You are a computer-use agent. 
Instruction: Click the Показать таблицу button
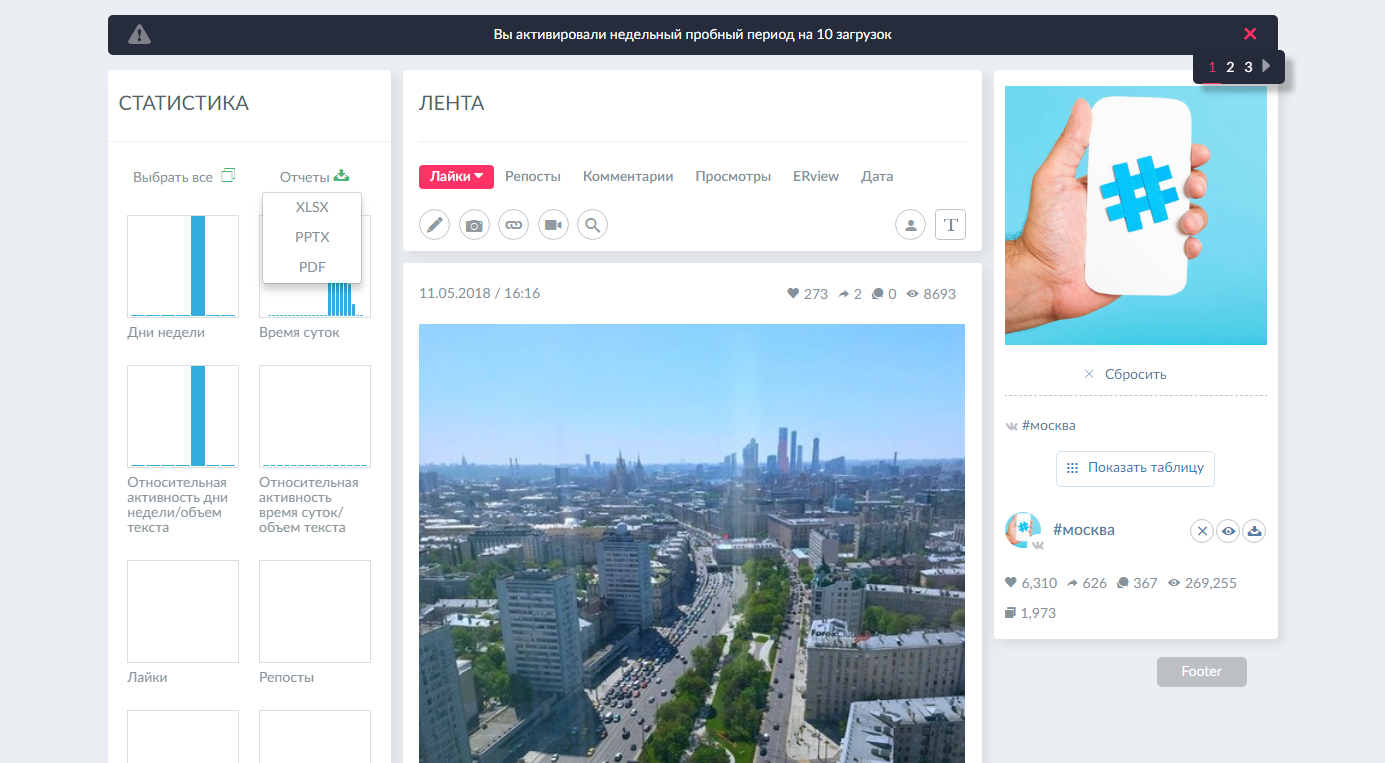click(1135, 468)
